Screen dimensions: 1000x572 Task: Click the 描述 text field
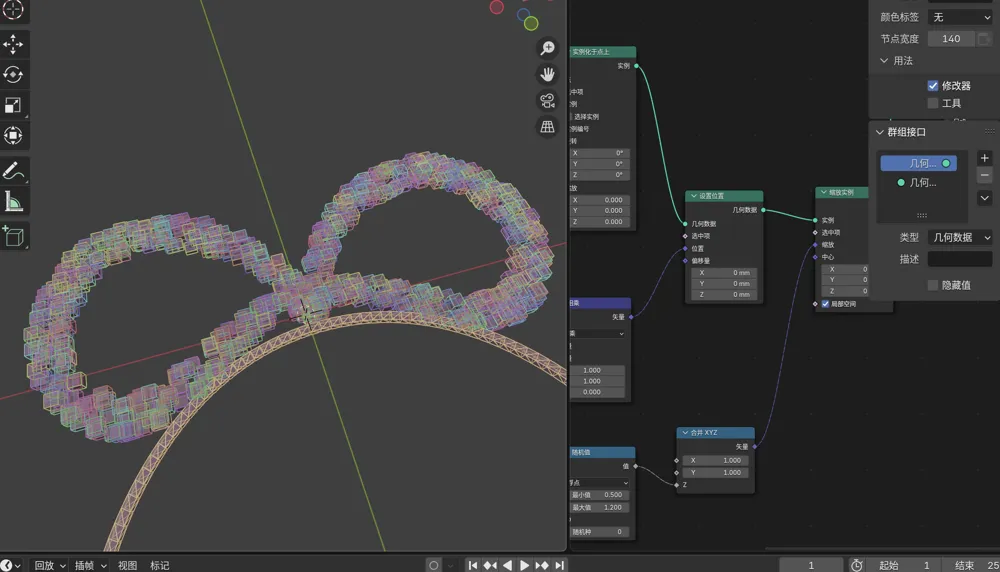click(x=960, y=259)
